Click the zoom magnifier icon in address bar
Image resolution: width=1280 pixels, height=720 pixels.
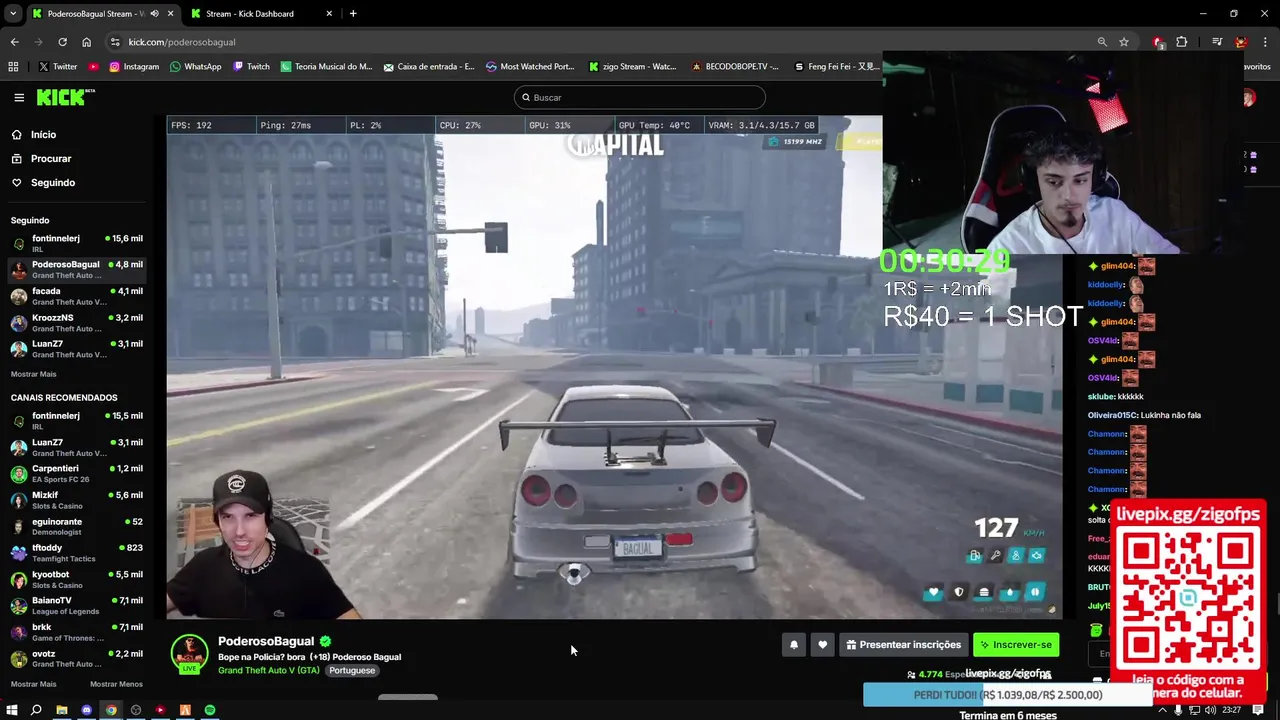tap(1102, 42)
